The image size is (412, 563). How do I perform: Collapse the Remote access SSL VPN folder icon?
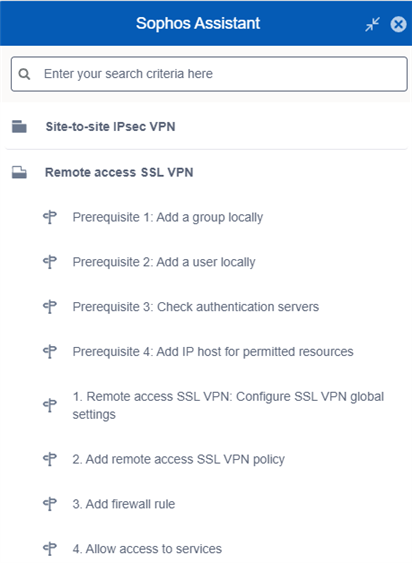pos(19,172)
